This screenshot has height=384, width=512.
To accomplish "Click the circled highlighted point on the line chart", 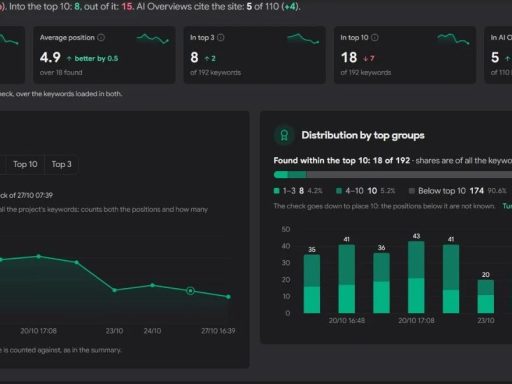I will coord(190,291).
